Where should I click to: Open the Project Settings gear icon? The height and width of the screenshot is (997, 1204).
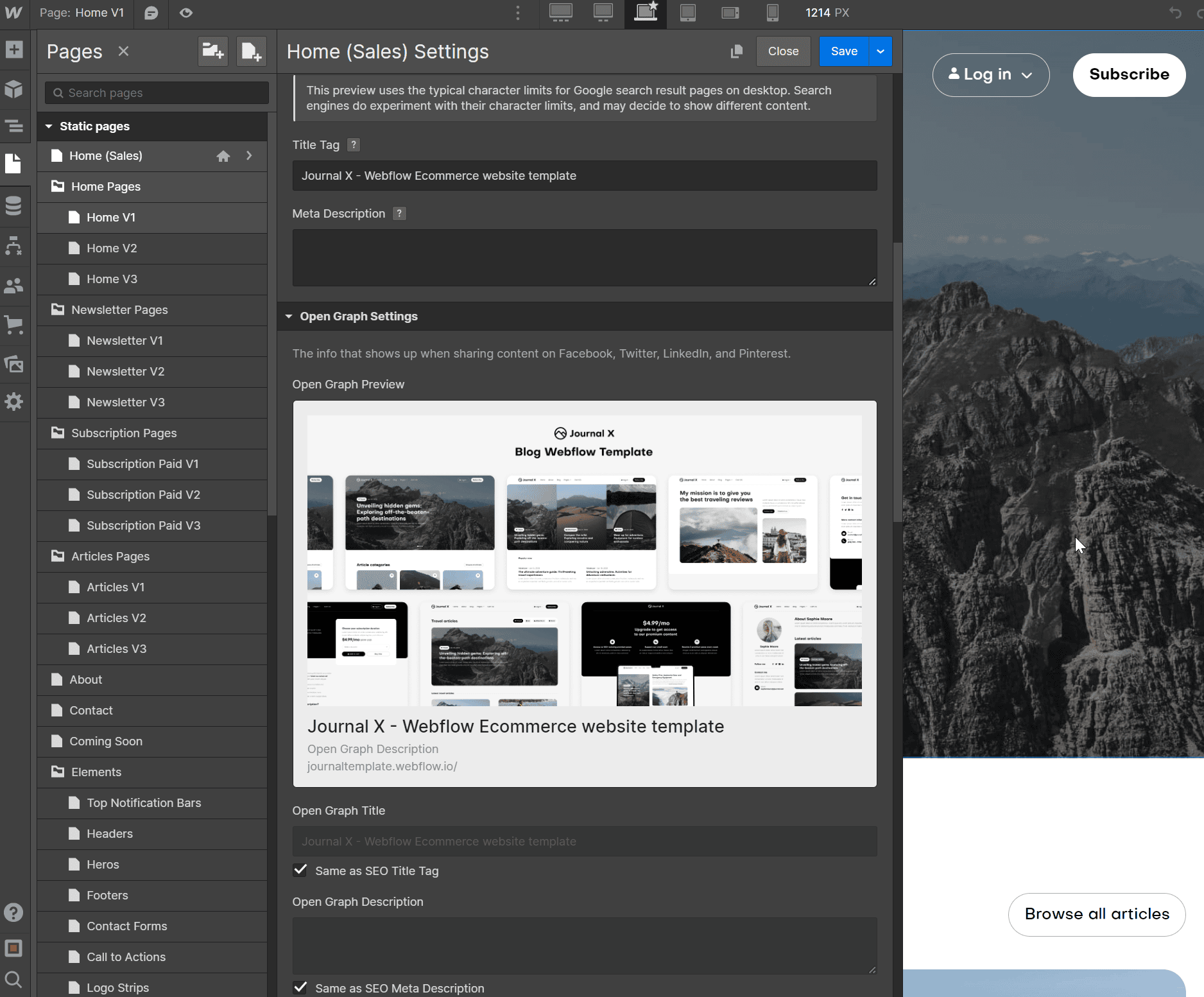(14, 401)
